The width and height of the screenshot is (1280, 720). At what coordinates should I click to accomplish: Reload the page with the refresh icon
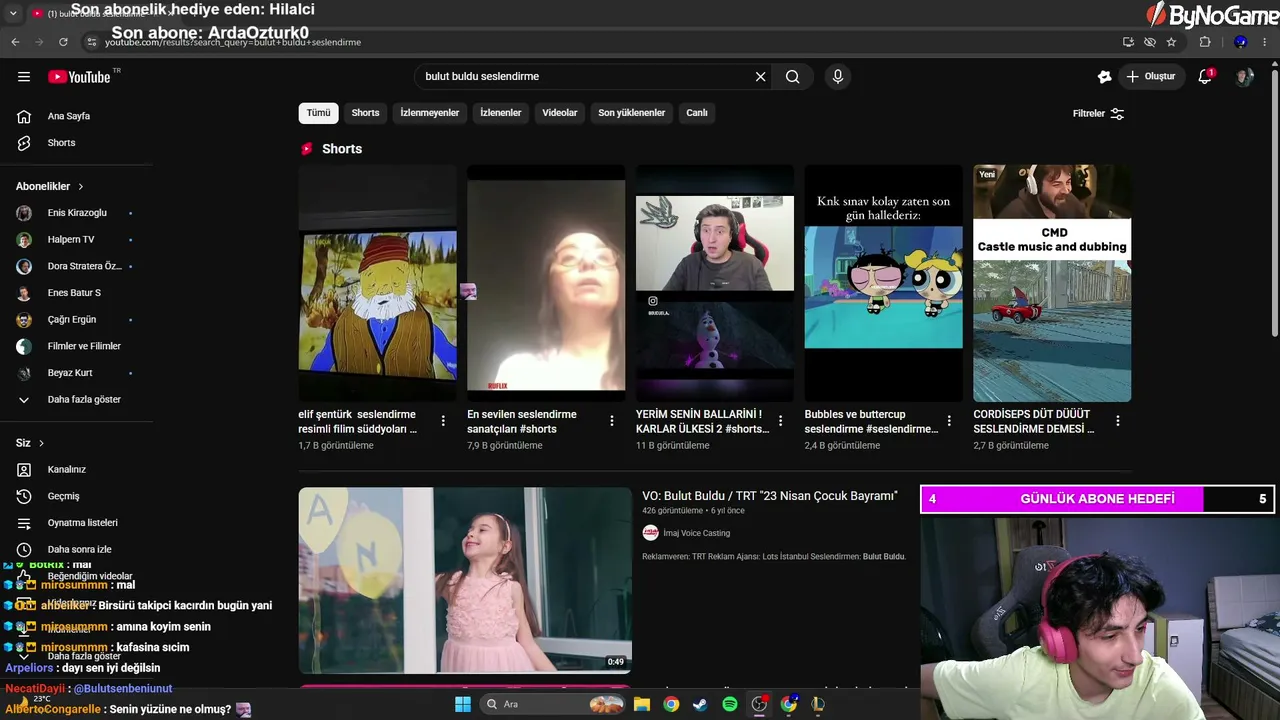[x=63, y=42]
